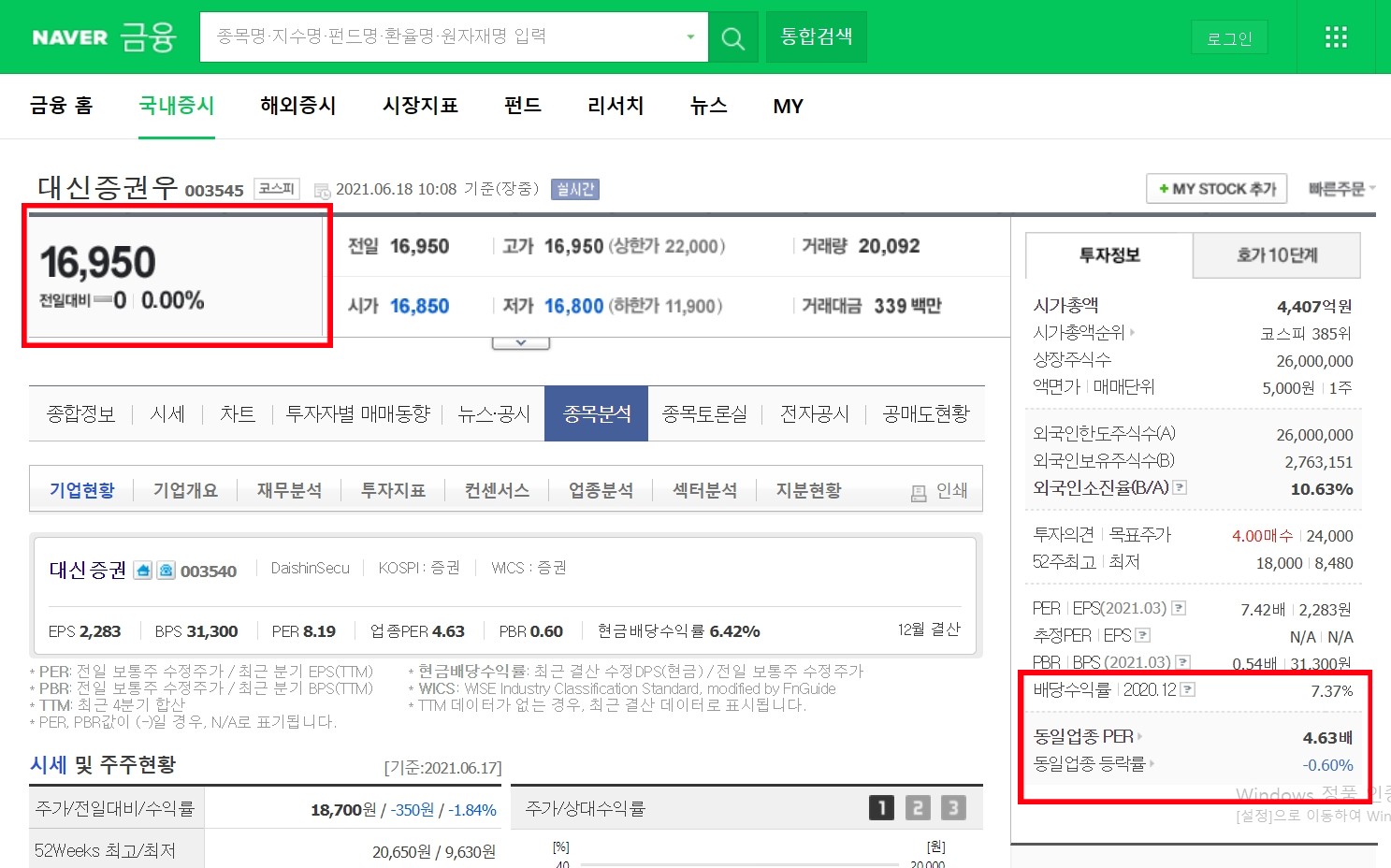Screen dimensions: 1391x868
Task: Open 국내증시 menu
Action: [x=177, y=106]
